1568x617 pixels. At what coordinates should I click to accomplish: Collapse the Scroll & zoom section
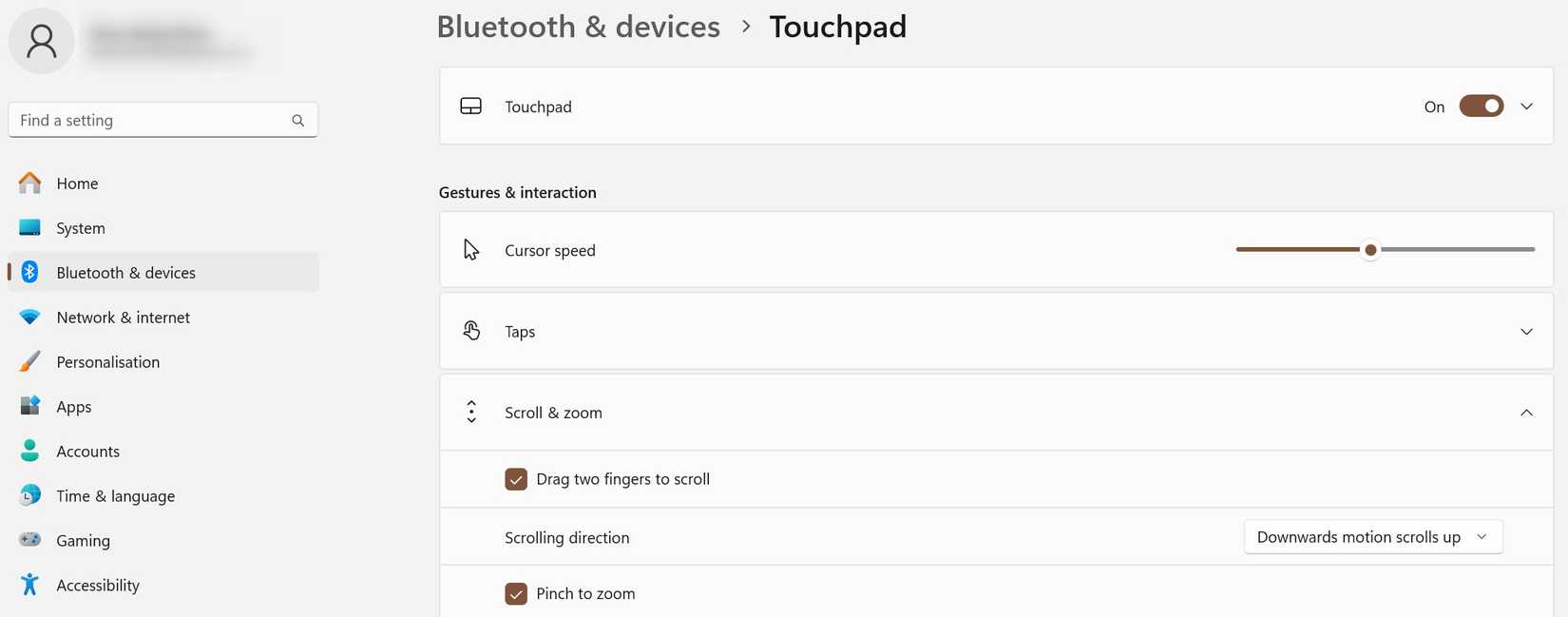coord(1526,413)
